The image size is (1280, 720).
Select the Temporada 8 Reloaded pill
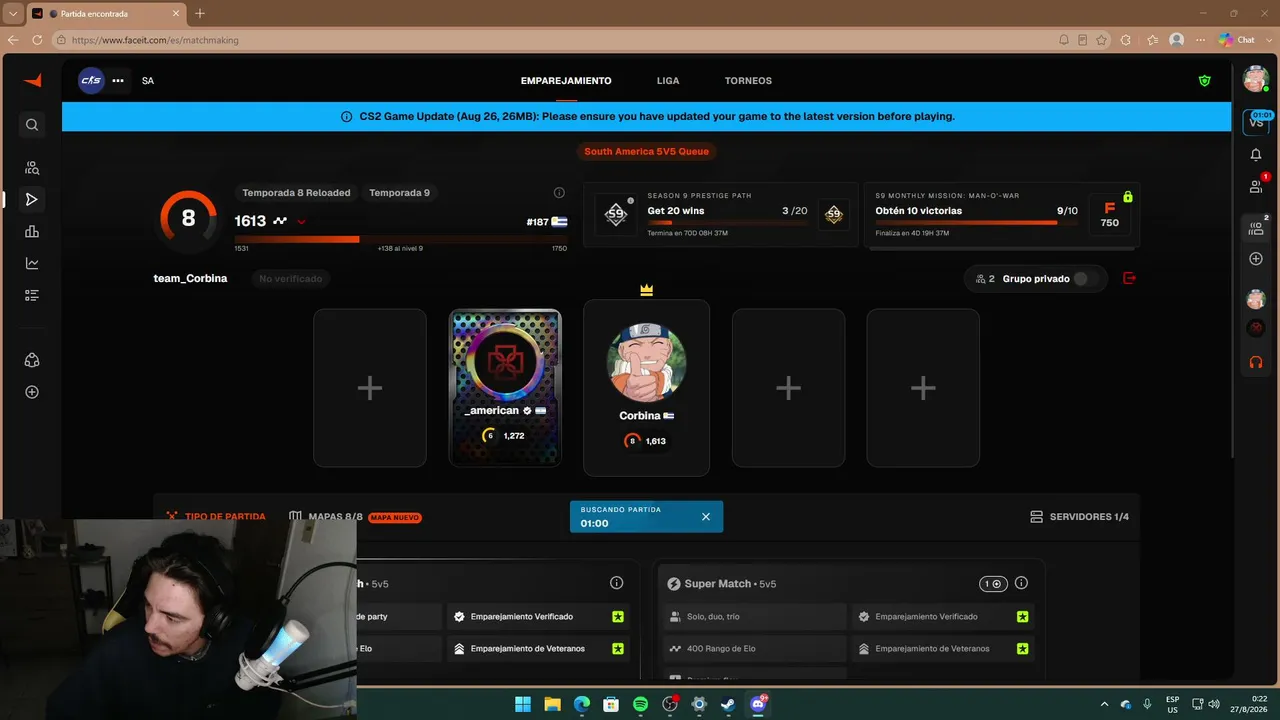(296, 193)
